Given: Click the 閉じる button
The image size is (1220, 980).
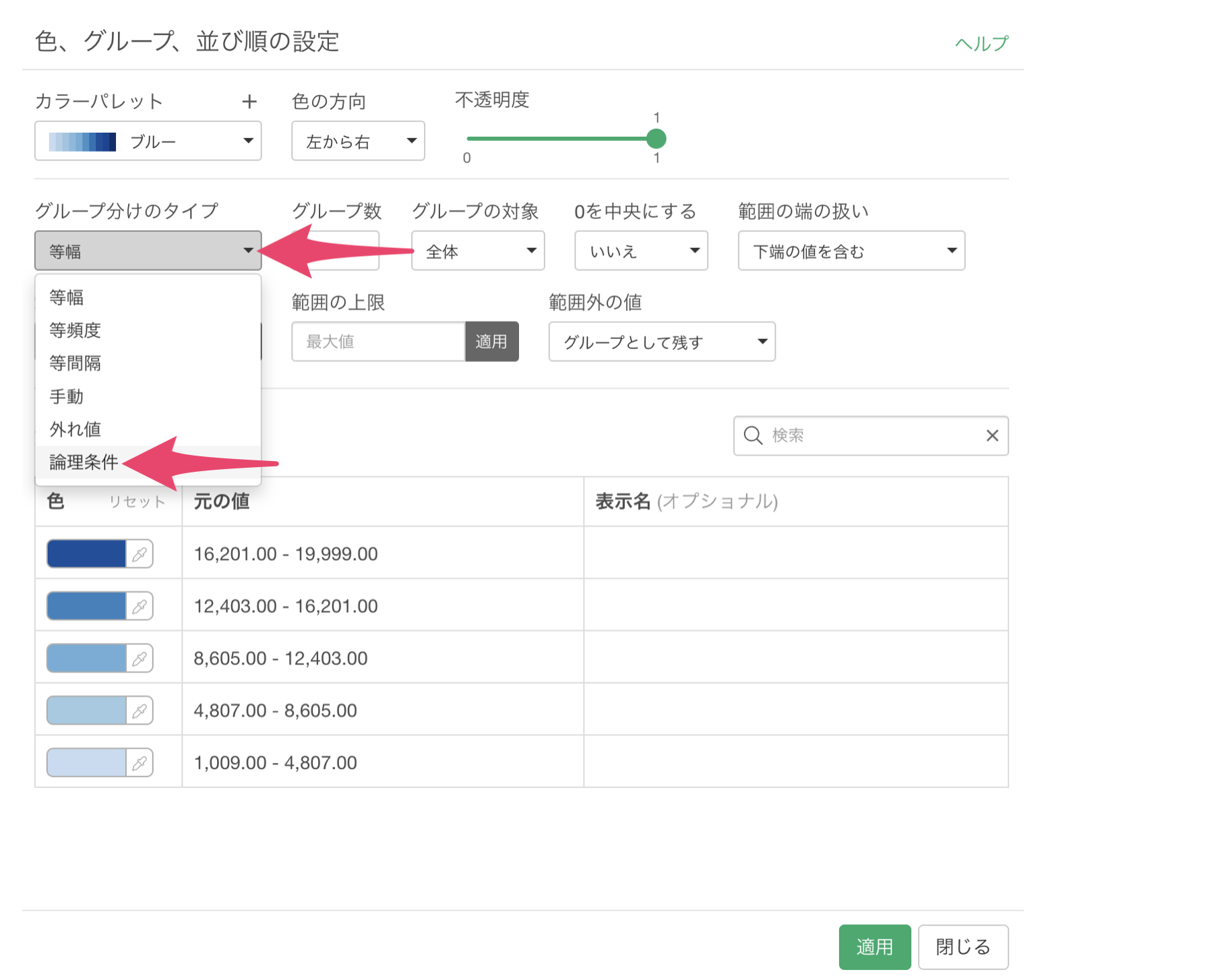Looking at the screenshot, I should tap(963, 946).
